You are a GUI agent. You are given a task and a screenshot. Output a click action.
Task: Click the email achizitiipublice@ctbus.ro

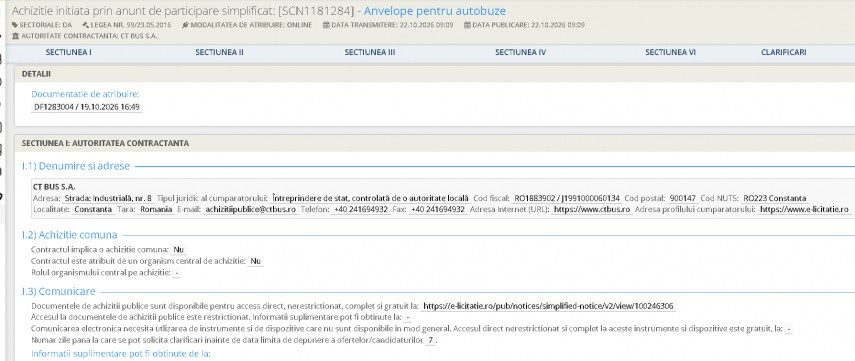pos(250,209)
